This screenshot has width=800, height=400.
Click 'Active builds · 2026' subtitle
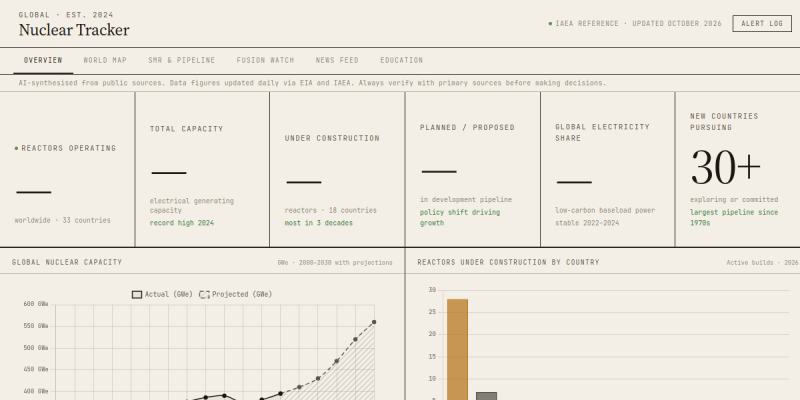coord(762,263)
